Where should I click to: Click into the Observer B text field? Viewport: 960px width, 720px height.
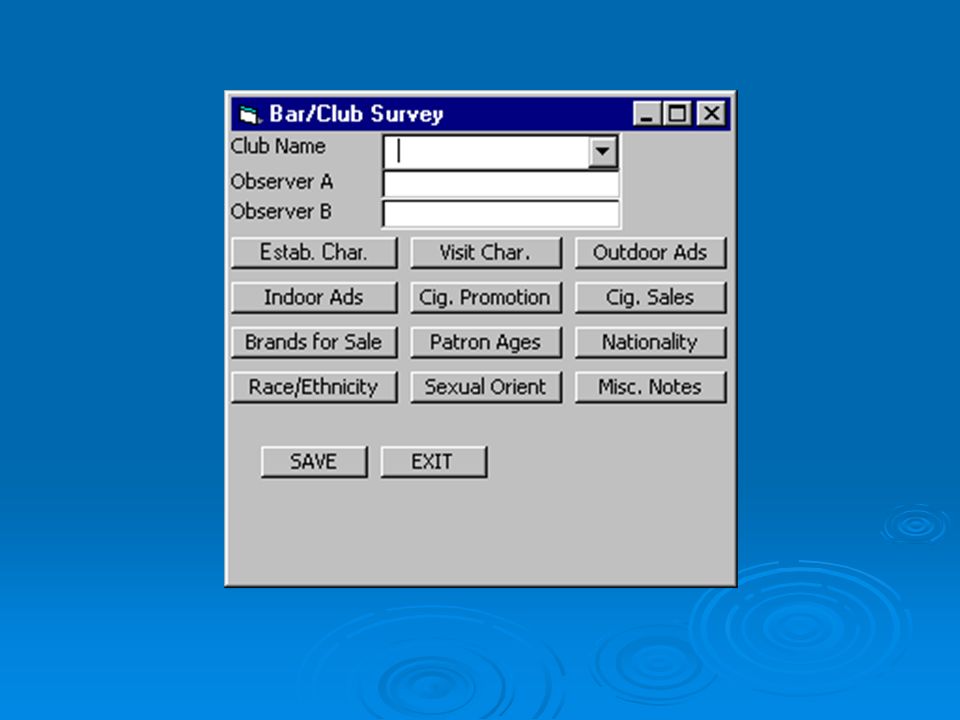pyautogui.click(x=501, y=214)
